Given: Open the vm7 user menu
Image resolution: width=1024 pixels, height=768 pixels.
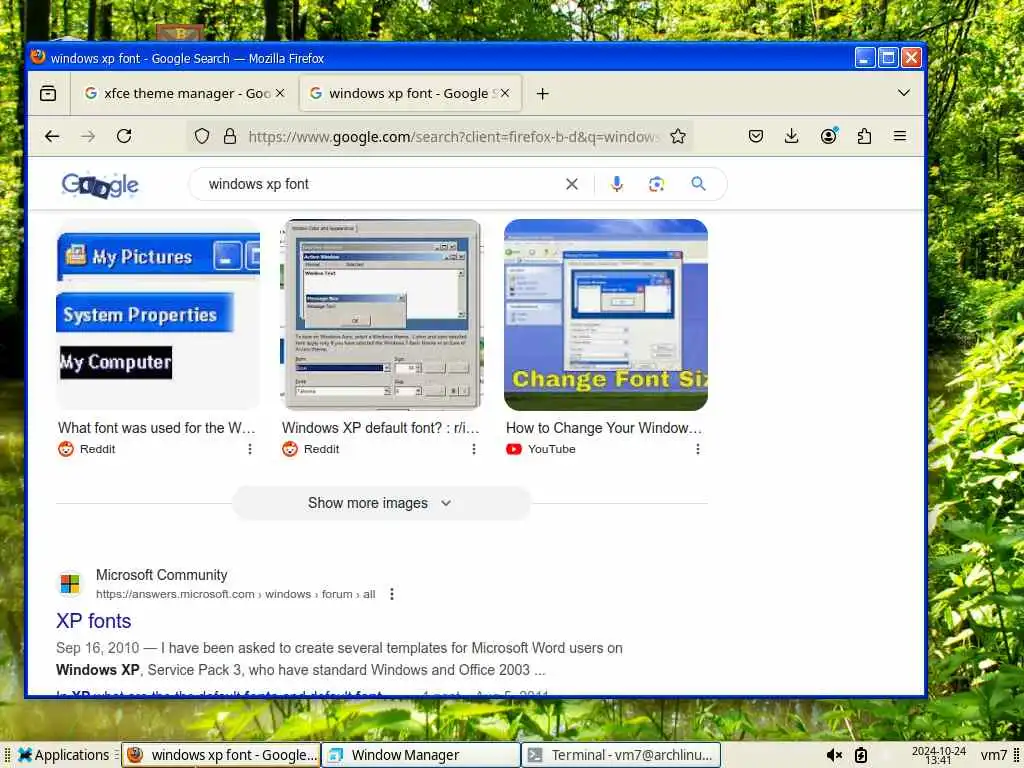Looking at the screenshot, I should (x=994, y=756).
